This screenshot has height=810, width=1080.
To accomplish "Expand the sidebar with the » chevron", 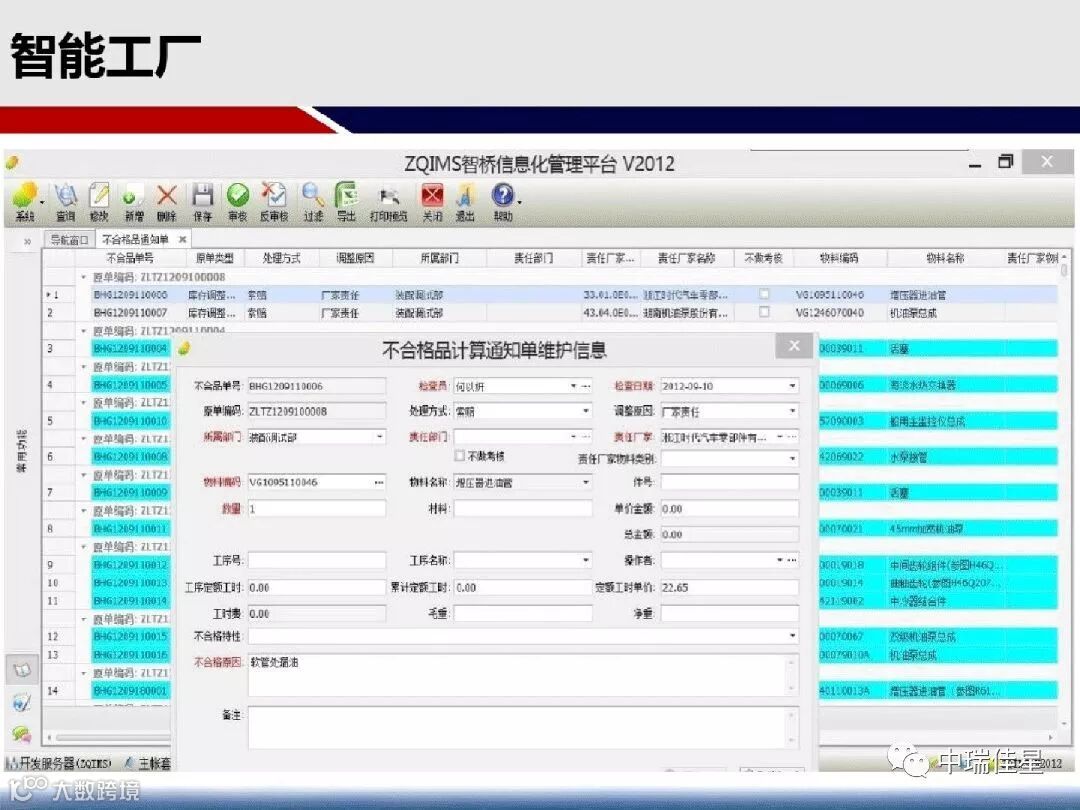I will pos(27,241).
